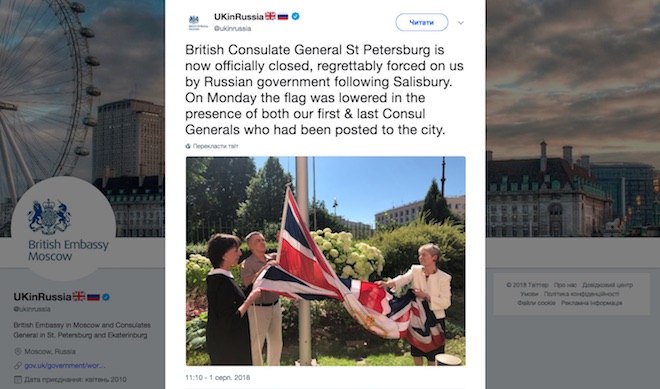660x389 pixels.
Task: Click the calendar icon beside Дата приєднання
Action: [x=18, y=379]
